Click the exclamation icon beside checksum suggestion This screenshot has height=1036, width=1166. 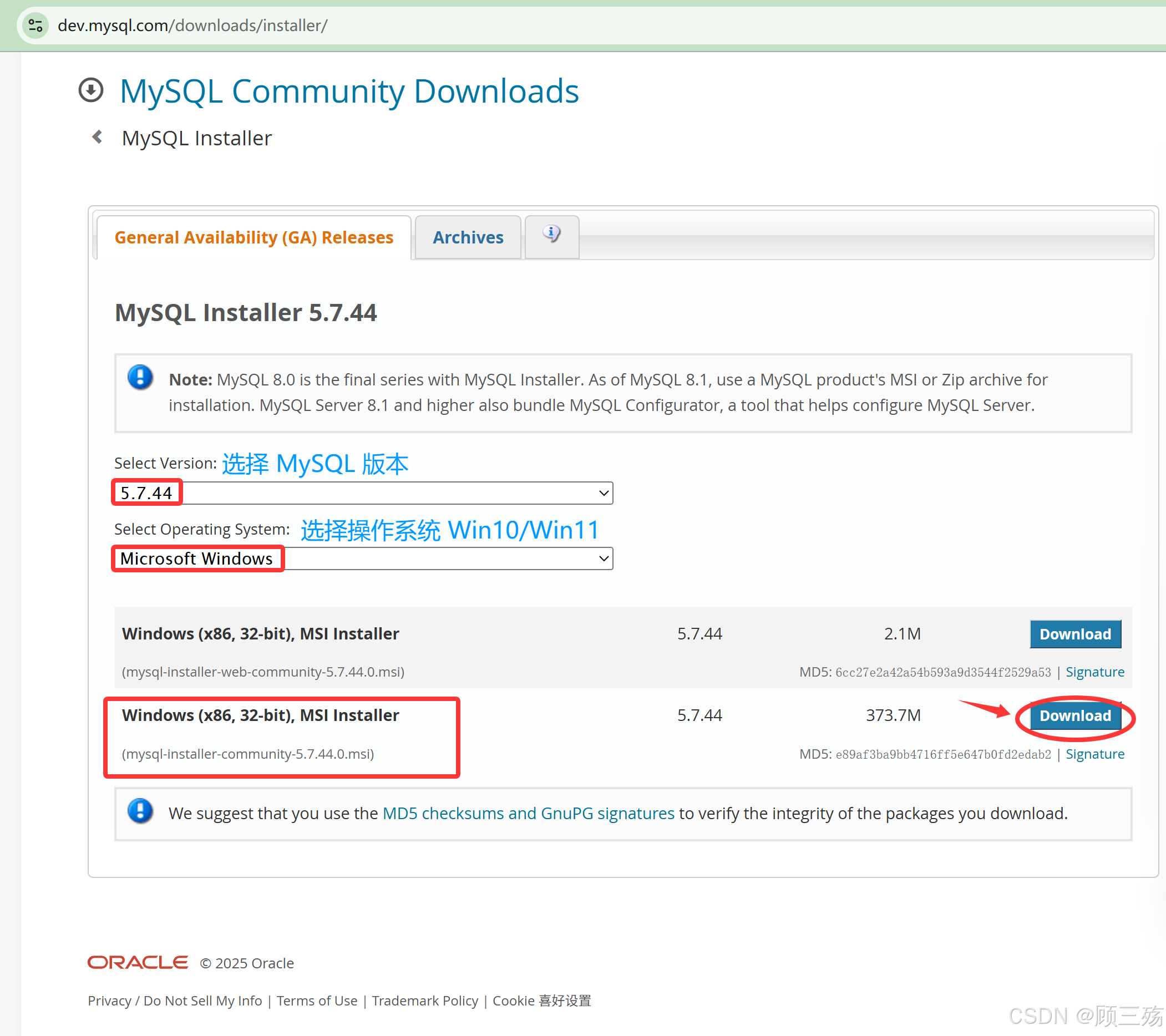[140, 811]
